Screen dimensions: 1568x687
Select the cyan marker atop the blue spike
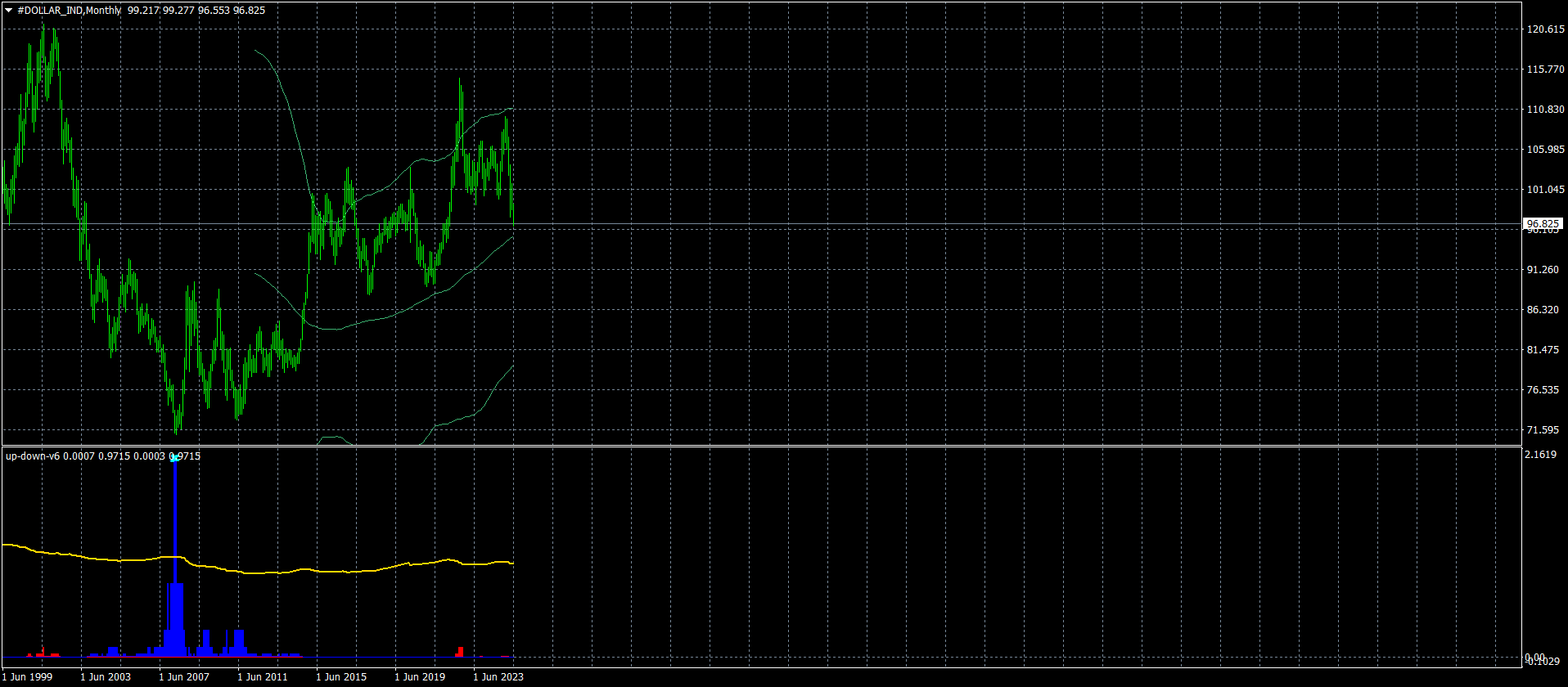pyautogui.click(x=174, y=458)
